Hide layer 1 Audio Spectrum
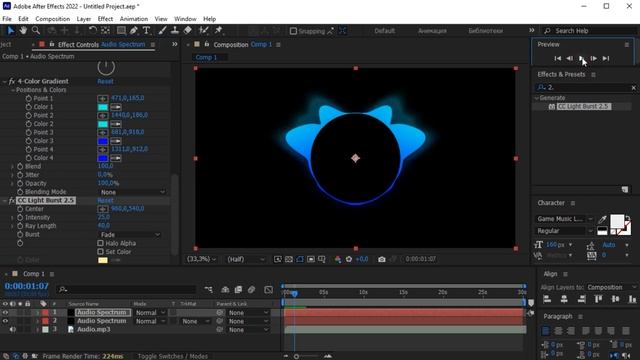640x360 pixels. (5, 313)
